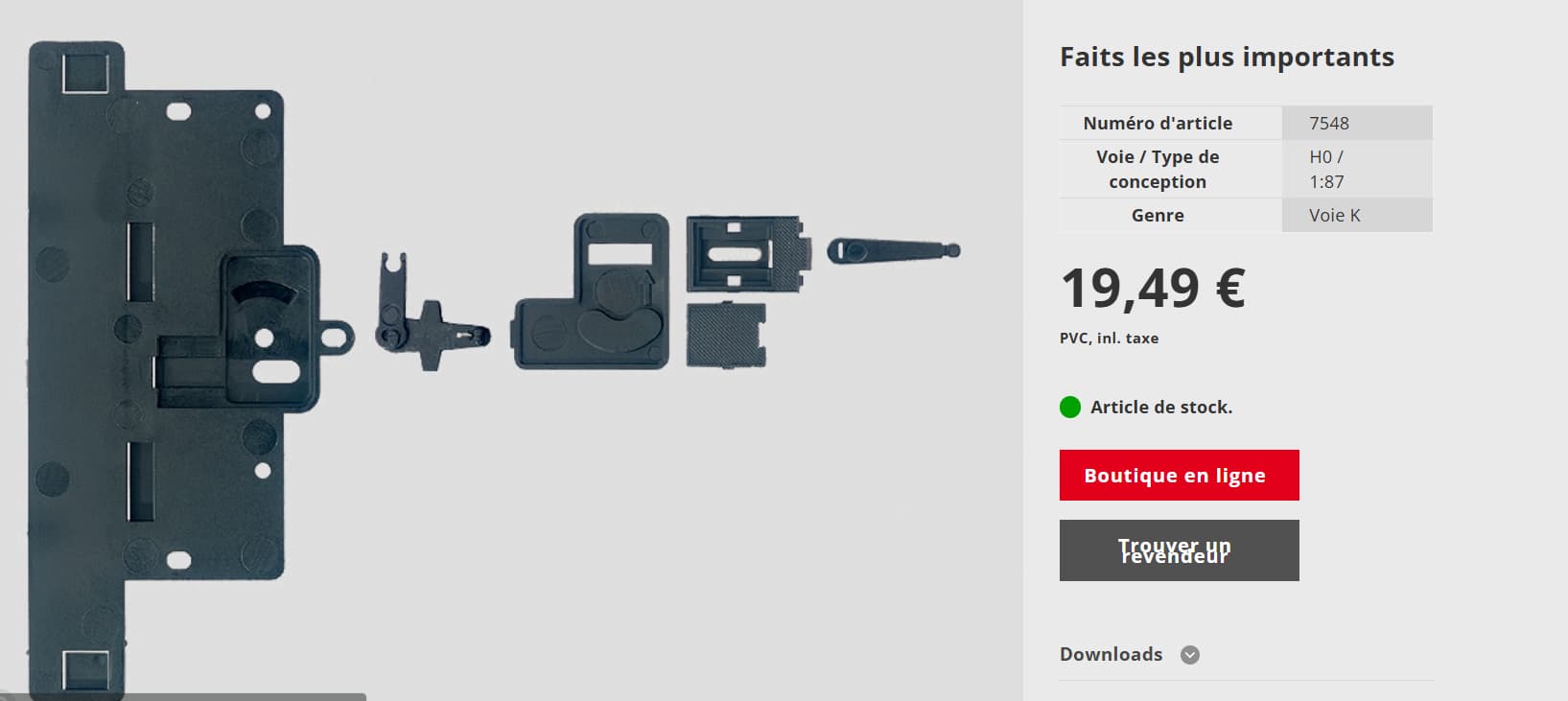1568x701 pixels.
Task: Click the horizontal scrollbar below the image
Action: (183, 697)
